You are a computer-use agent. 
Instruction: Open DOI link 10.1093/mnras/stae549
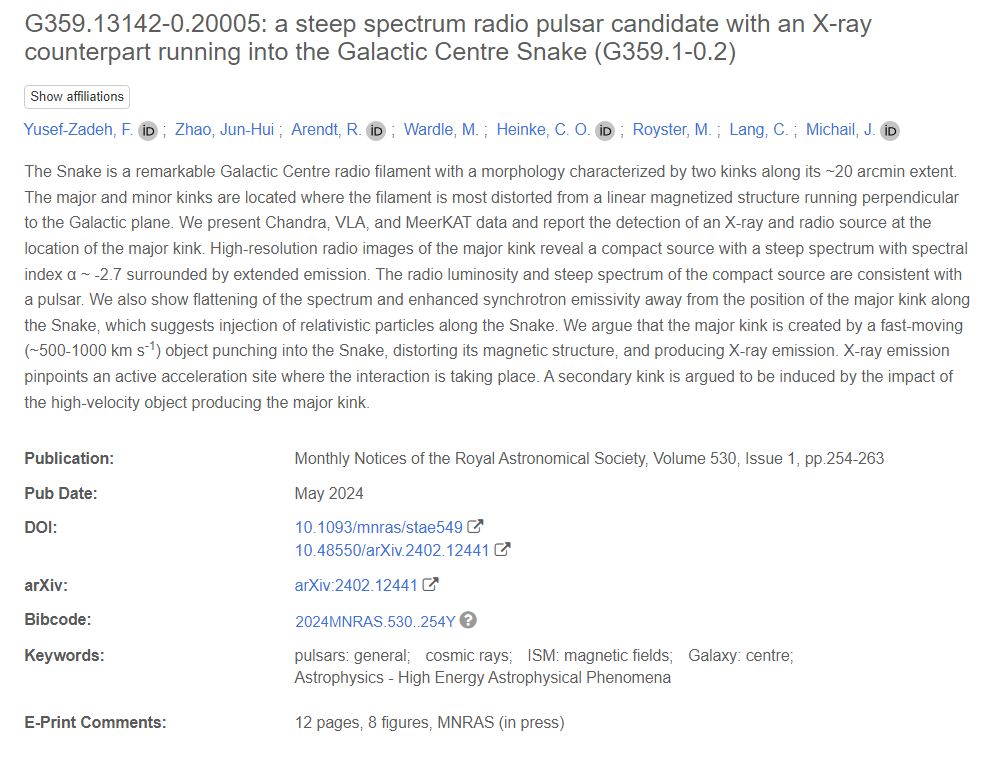379,527
